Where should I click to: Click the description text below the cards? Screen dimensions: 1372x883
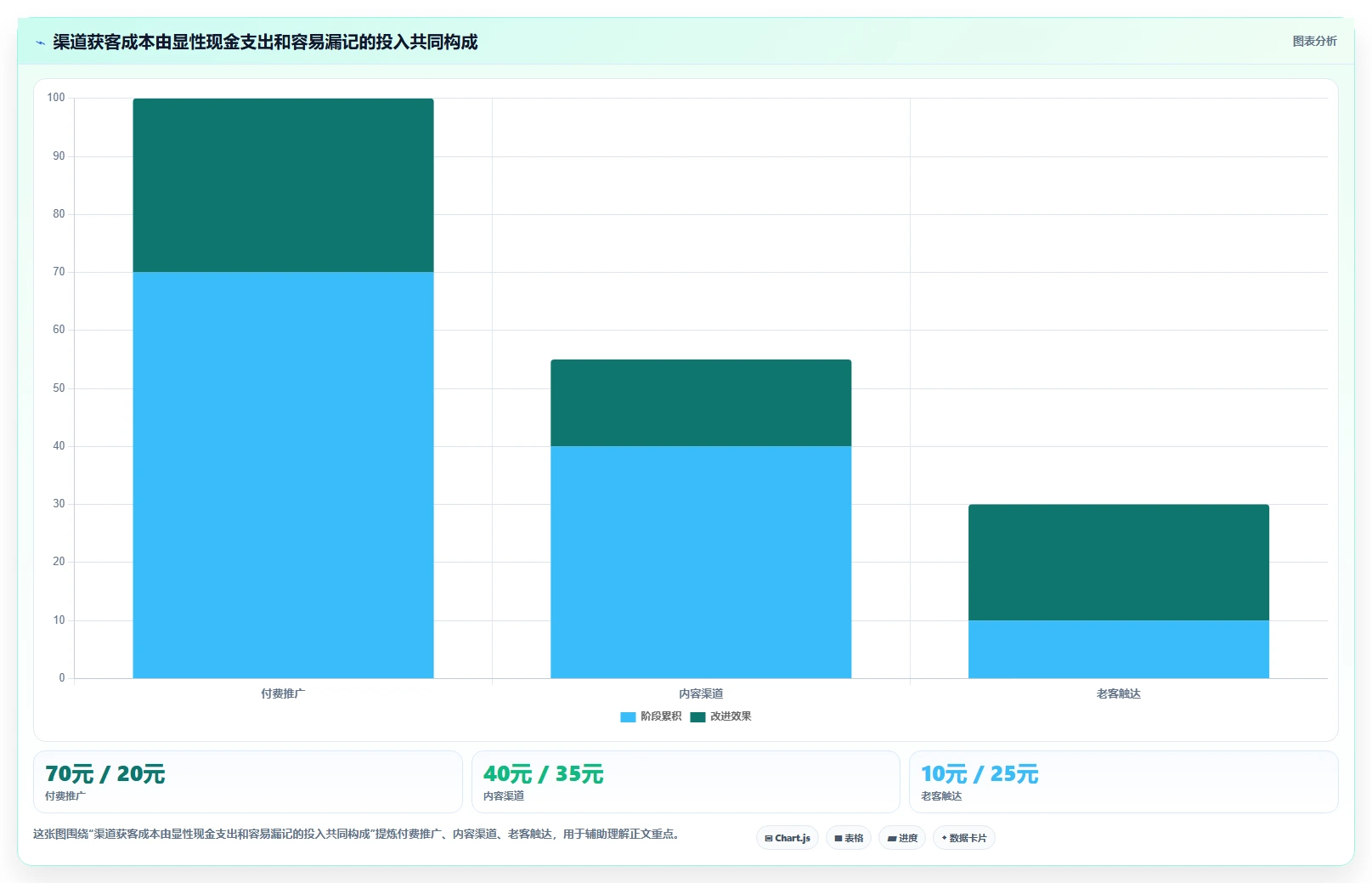358,834
